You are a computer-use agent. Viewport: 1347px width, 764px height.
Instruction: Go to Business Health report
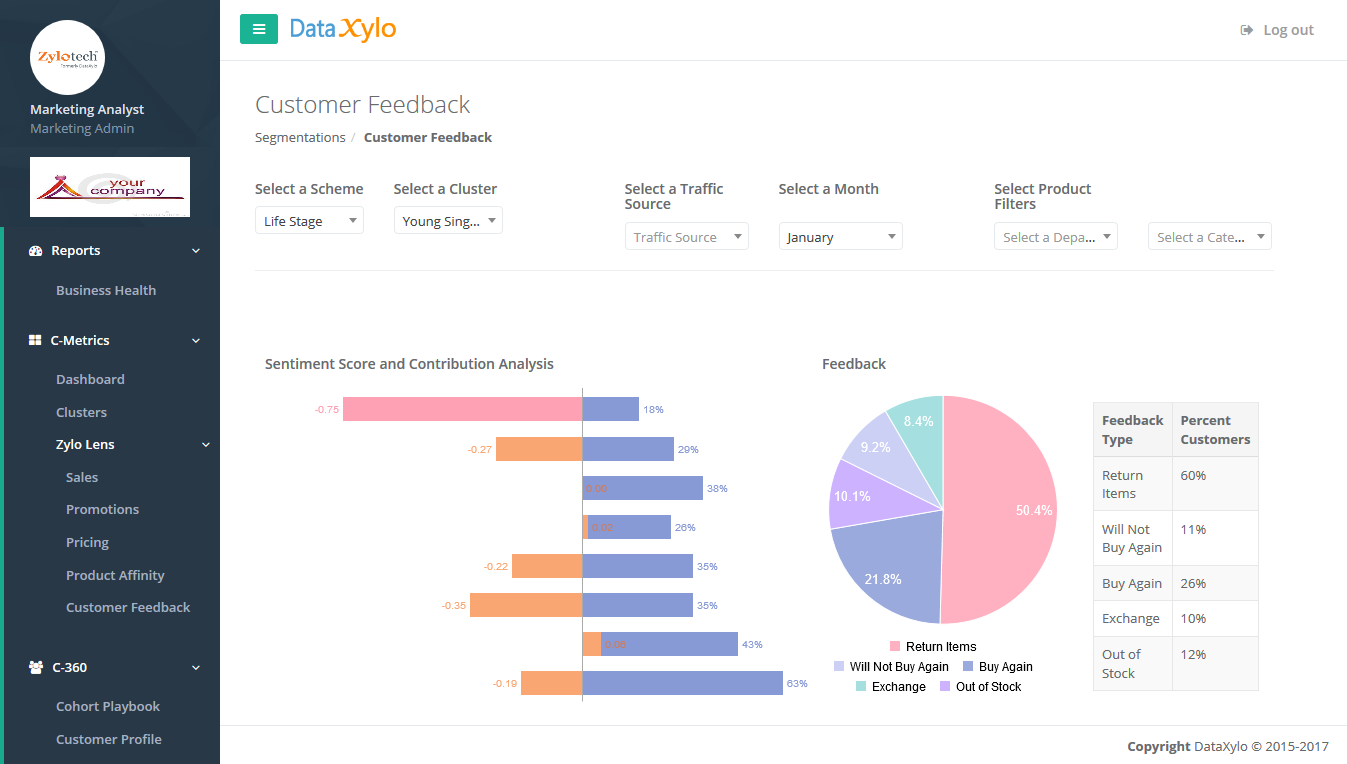pyautogui.click(x=106, y=290)
